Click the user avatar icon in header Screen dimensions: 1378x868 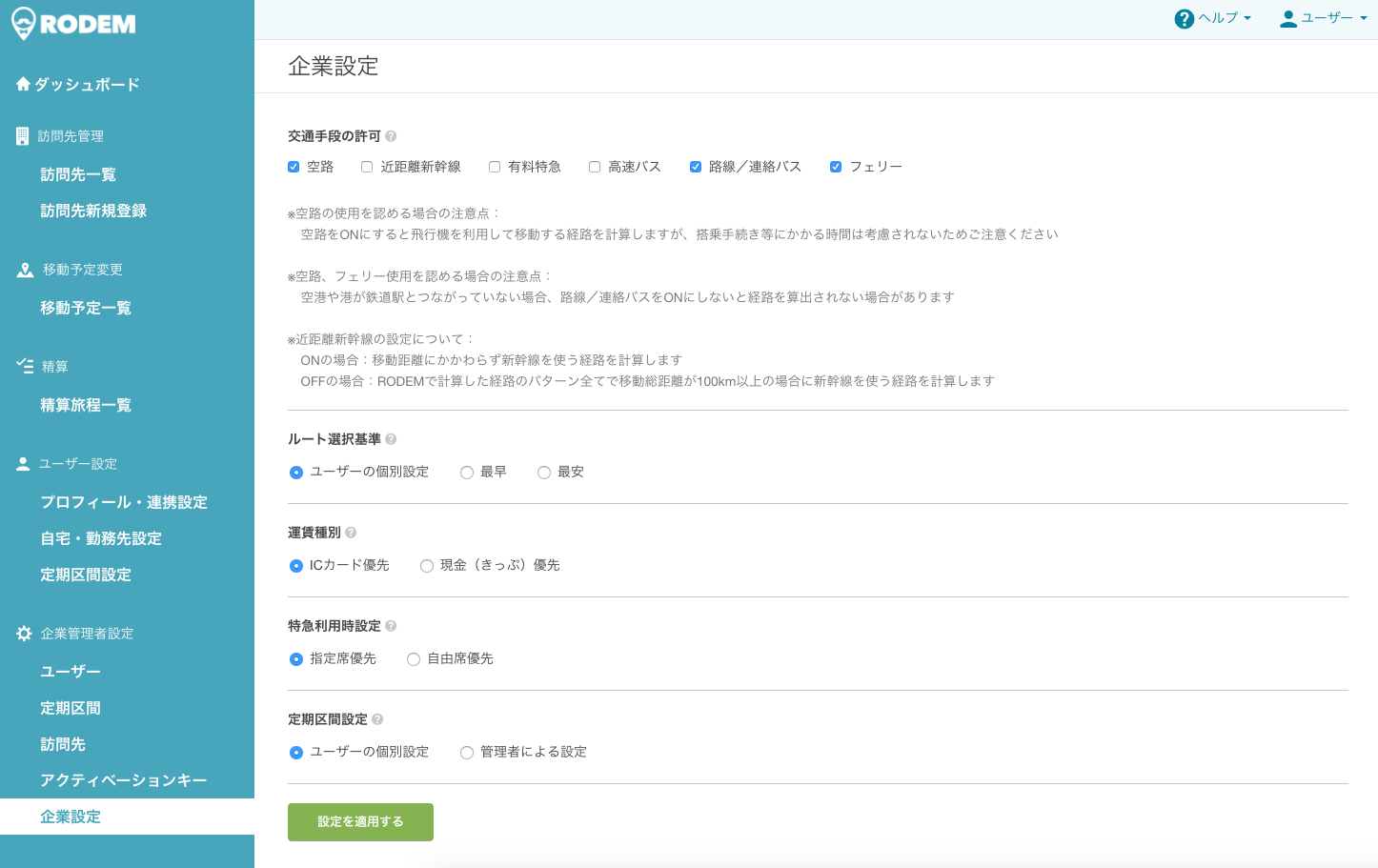point(1288,19)
